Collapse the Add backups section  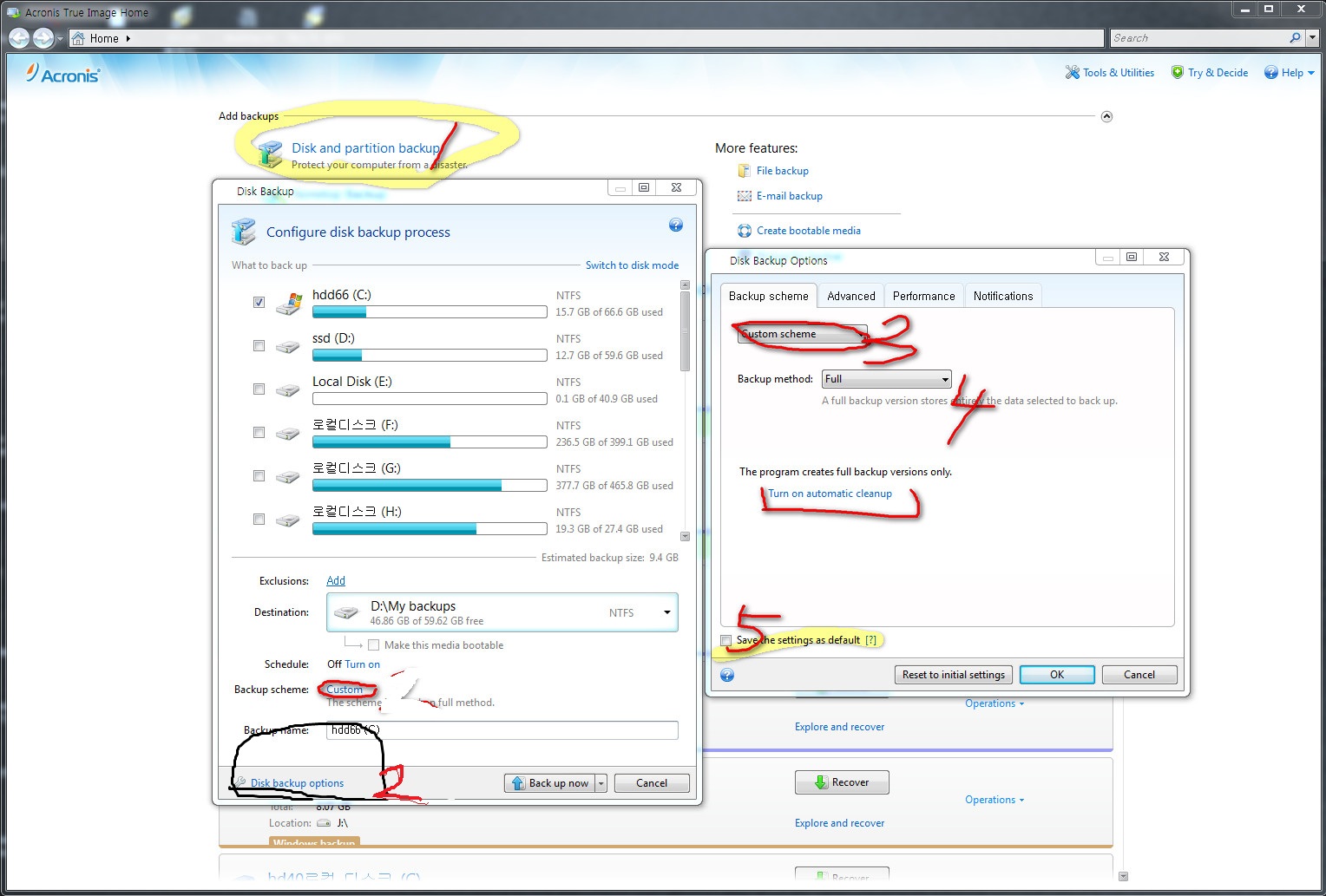click(x=1106, y=116)
